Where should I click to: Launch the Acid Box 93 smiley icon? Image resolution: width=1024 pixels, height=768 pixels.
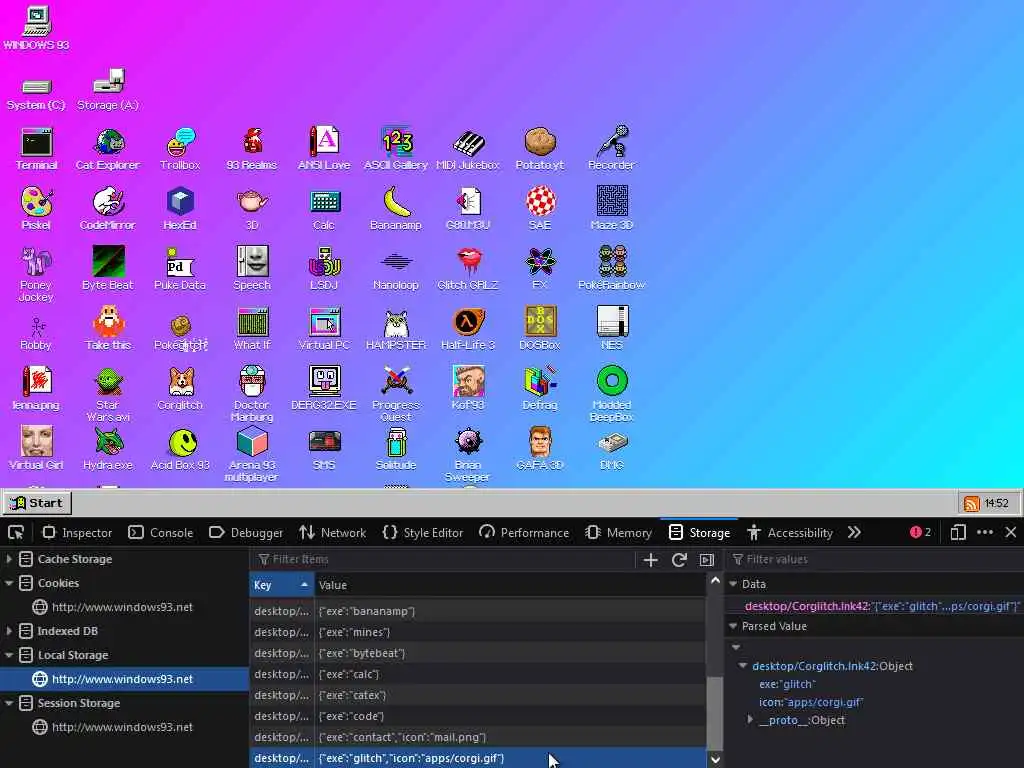[x=180, y=449]
